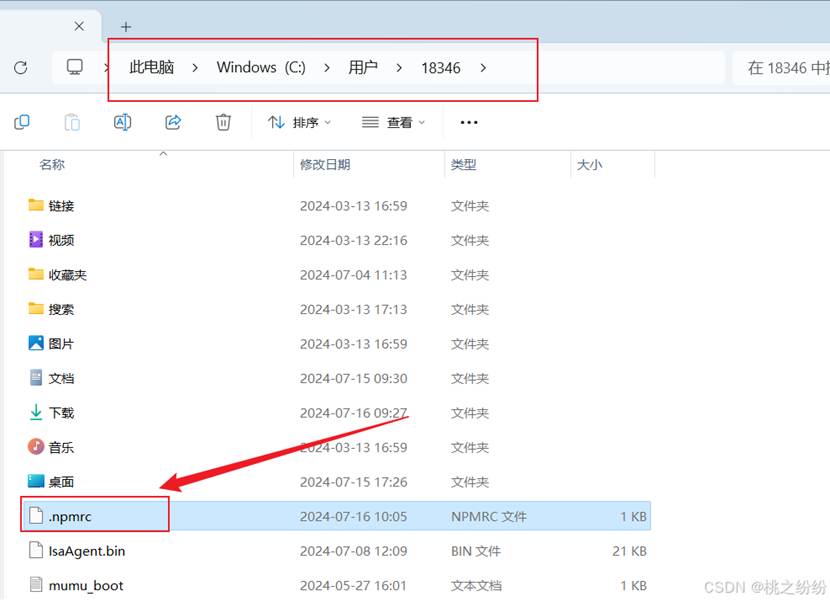The image size is (830, 602).
Task: Click the share icon in toolbar
Action: point(173,122)
